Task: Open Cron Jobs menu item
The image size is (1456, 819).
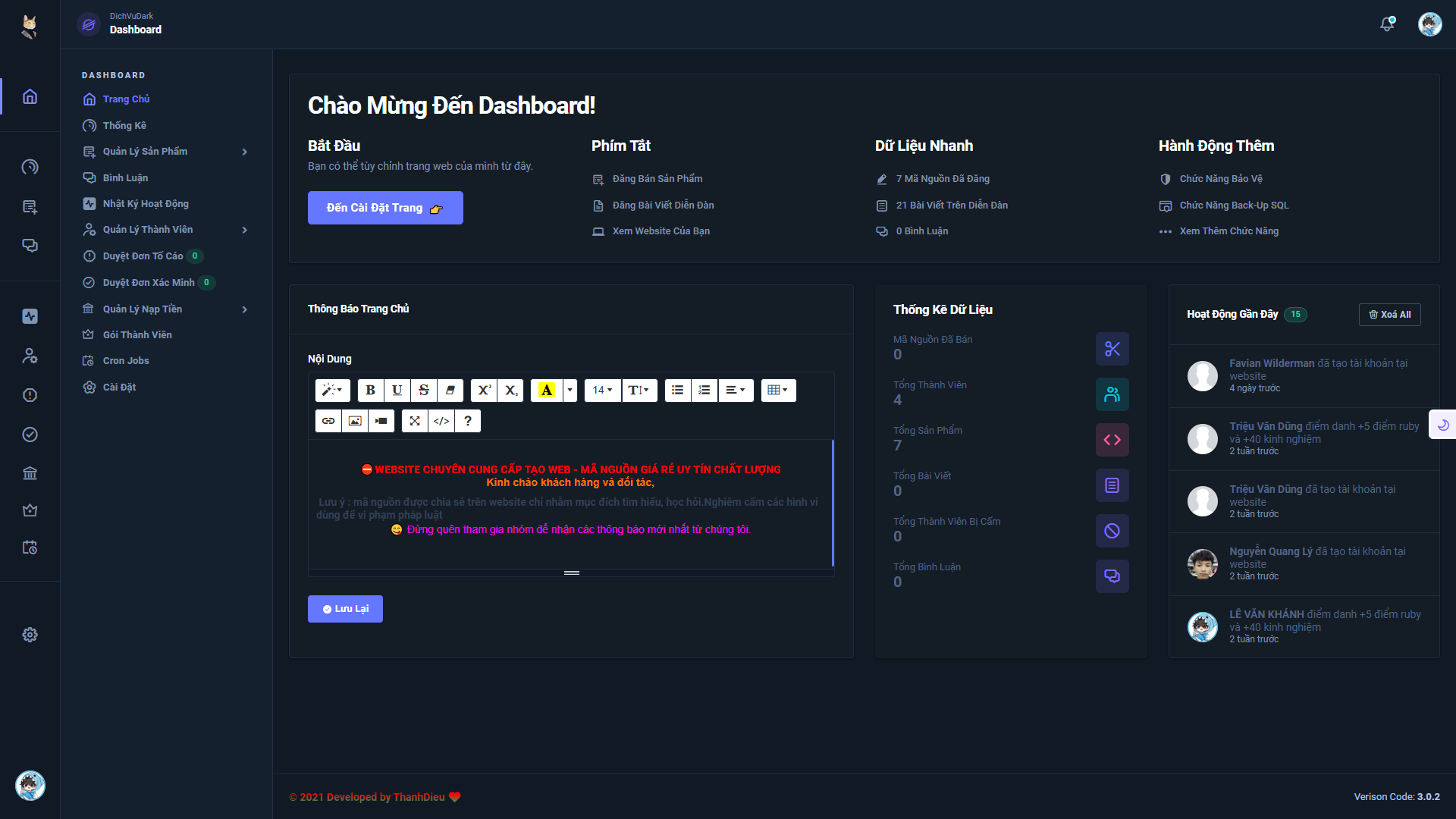Action: pos(126,361)
